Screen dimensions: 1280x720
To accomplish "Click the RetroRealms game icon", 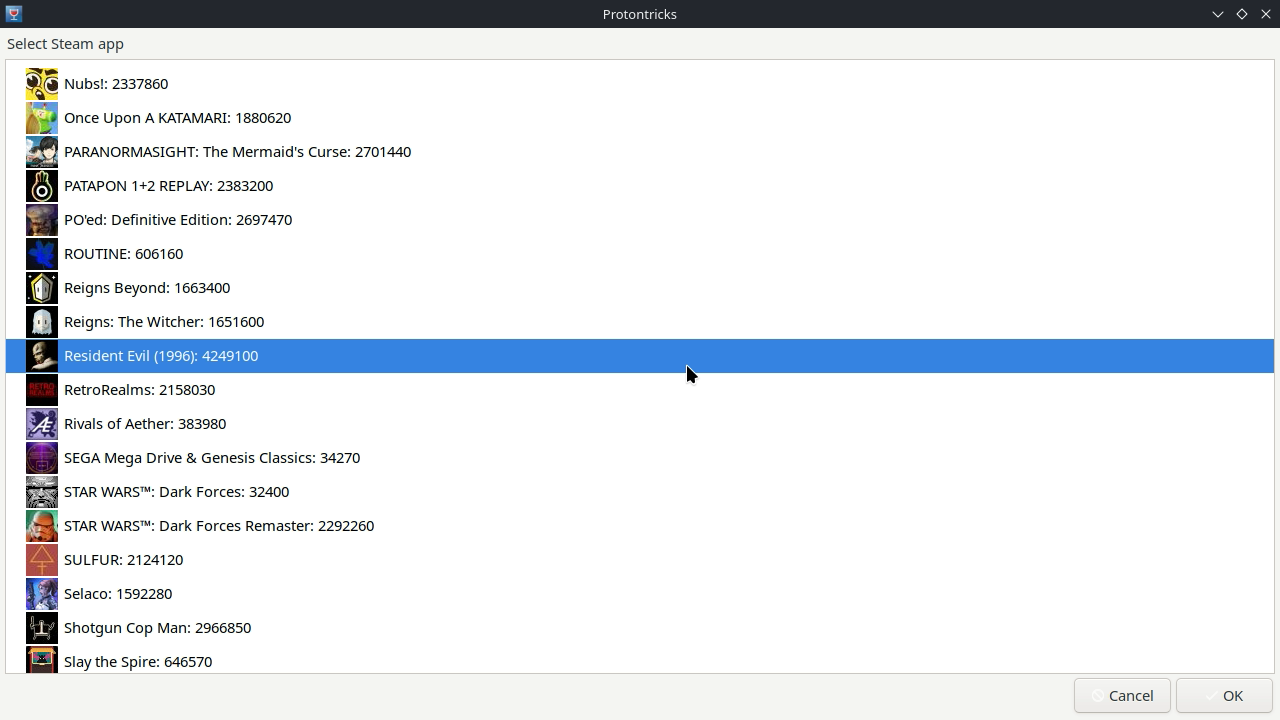I will tap(41, 390).
